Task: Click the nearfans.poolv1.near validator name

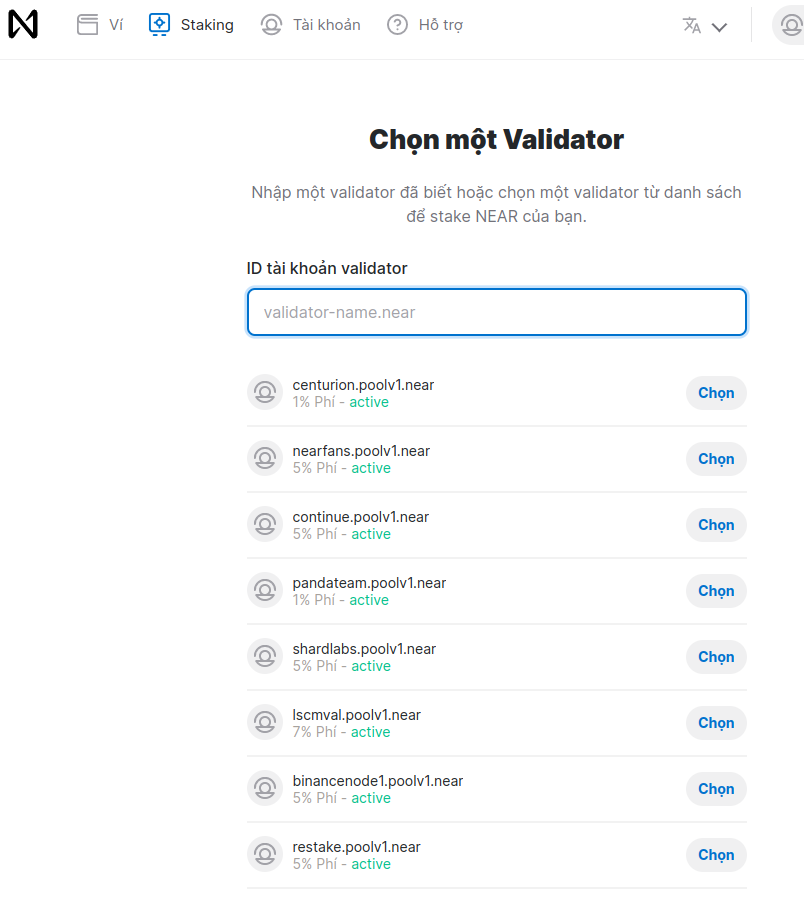Action: coord(361,451)
